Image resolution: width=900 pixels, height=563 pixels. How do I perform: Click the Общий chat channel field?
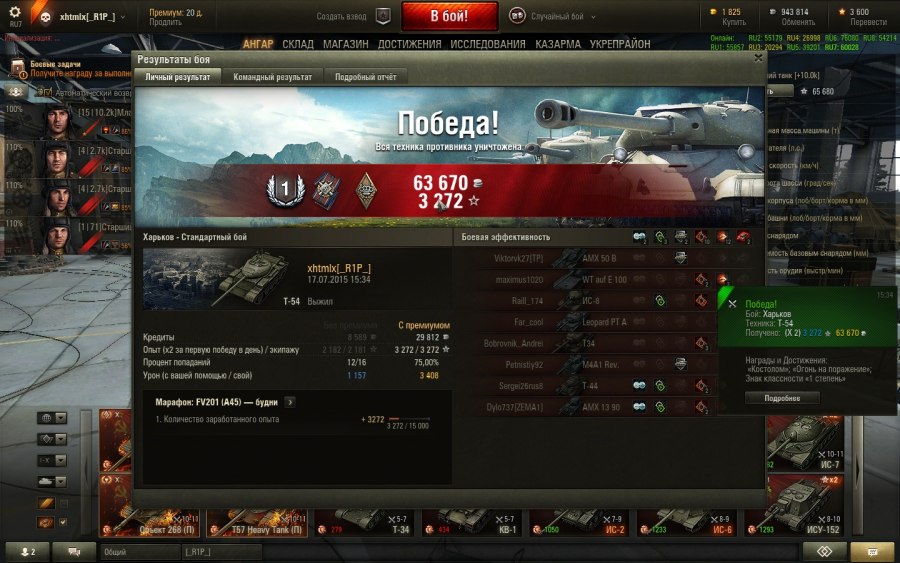[139, 552]
